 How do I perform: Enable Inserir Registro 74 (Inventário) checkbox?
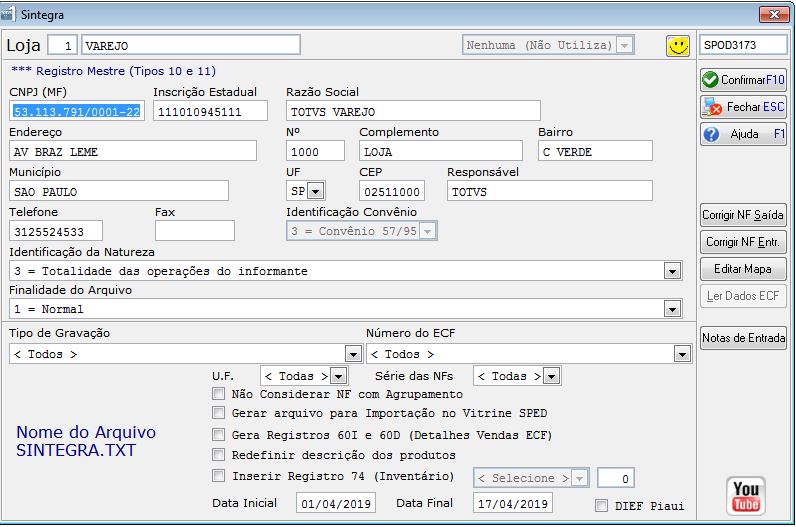tap(218, 475)
